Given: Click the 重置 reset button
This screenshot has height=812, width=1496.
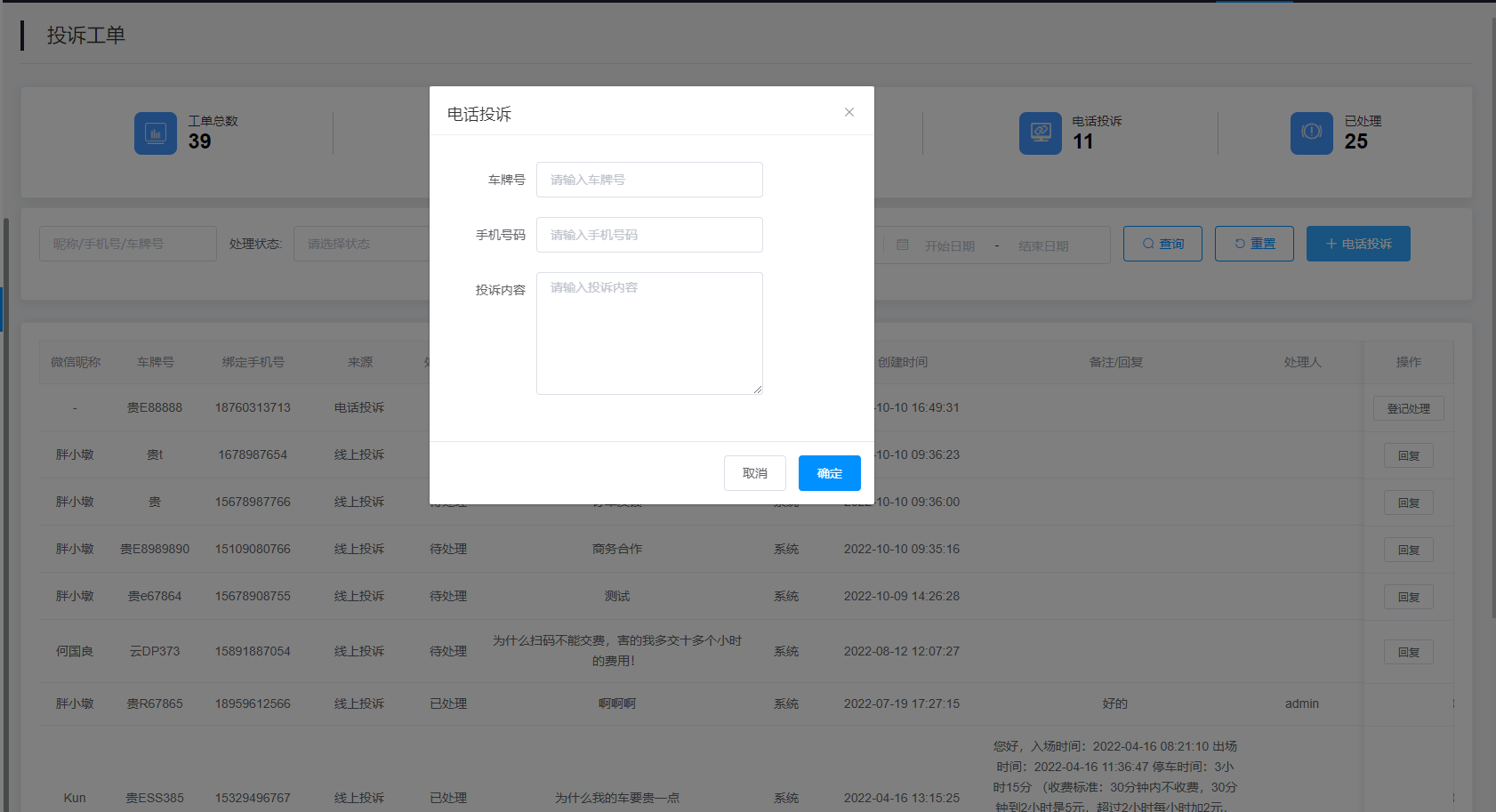Looking at the screenshot, I should tap(1253, 244).
